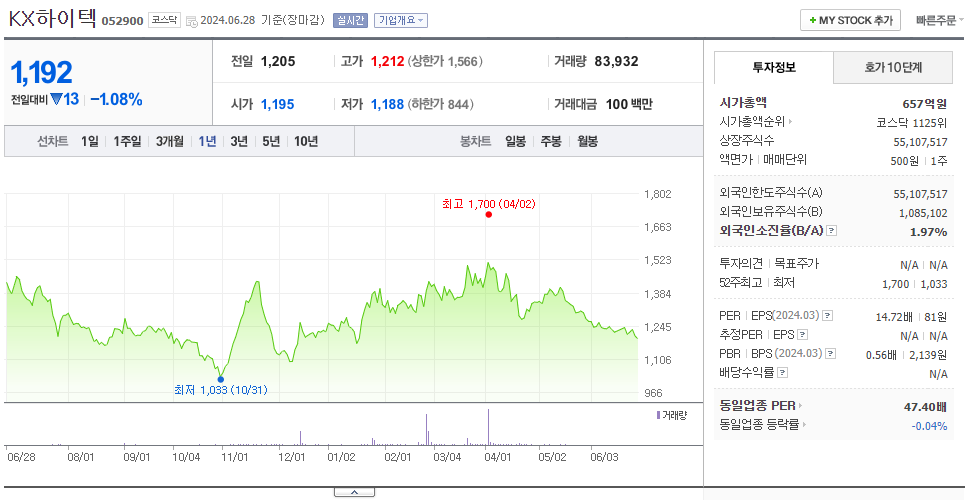Click the stock code 052900

point(122,21)
